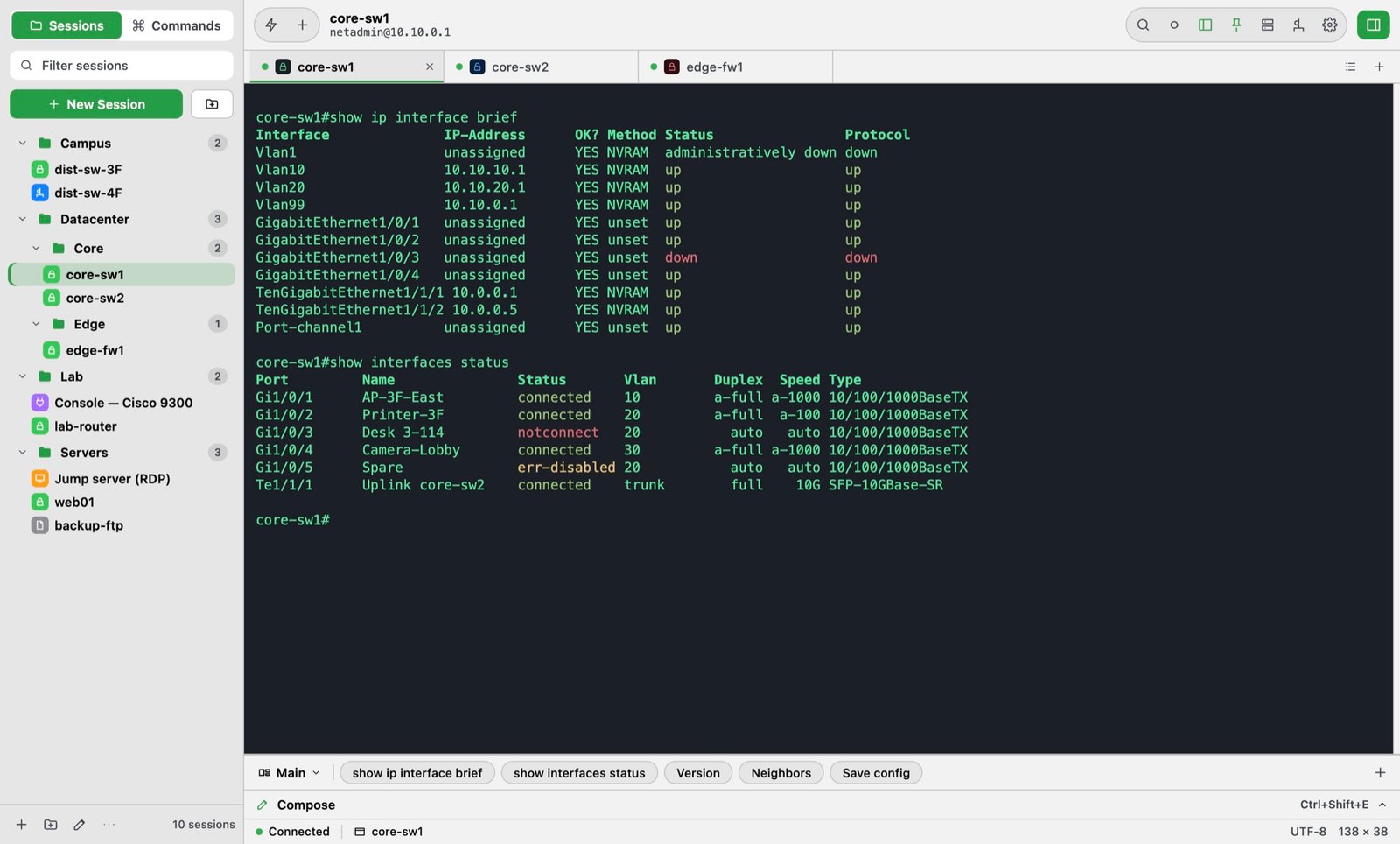This screenshot has height=844, width=1400.
Task: Add a new tab with plus icon
Action: (1379, 67)
